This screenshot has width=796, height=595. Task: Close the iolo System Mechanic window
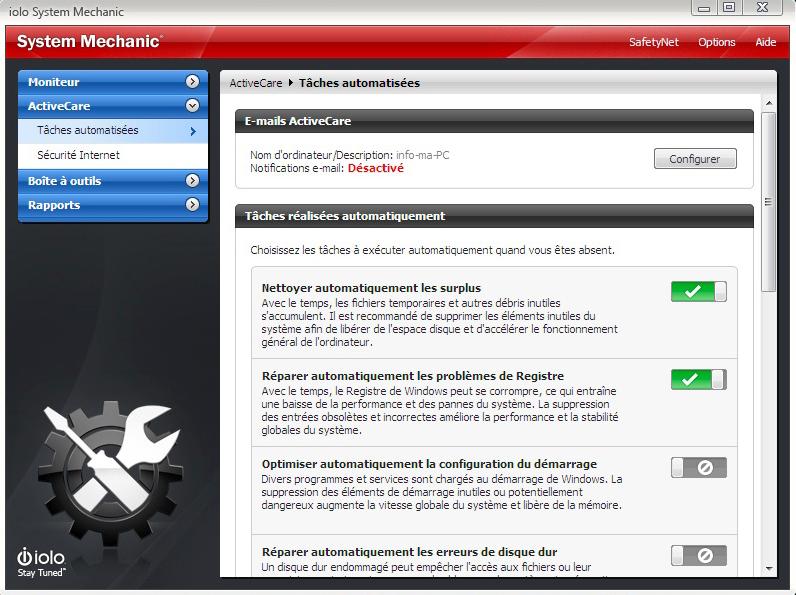click(762, 8)
